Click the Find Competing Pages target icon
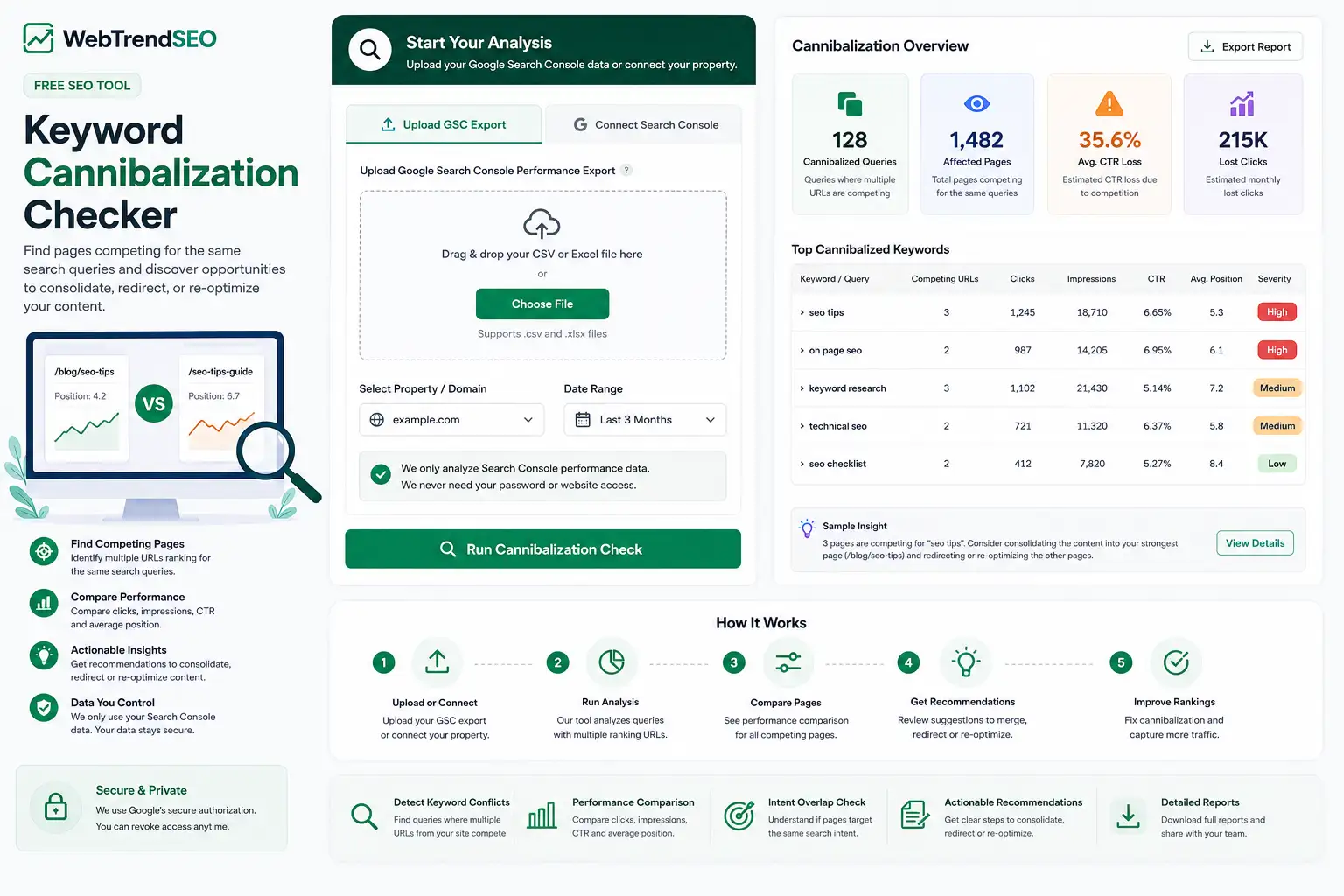The height and width of the screenshot is (896, 1344). [44, 551]
